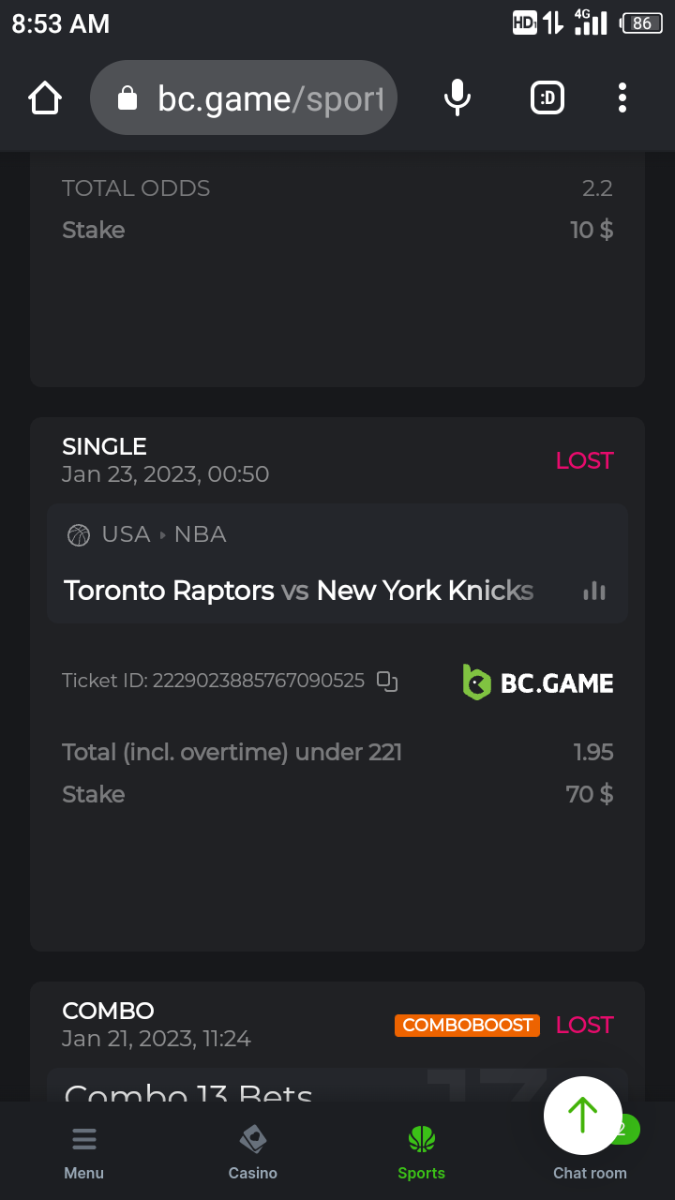This screenshot has height=1200, width=675.
Task: Copy the Ticket ID number
Action: click(x=387, y=681)
